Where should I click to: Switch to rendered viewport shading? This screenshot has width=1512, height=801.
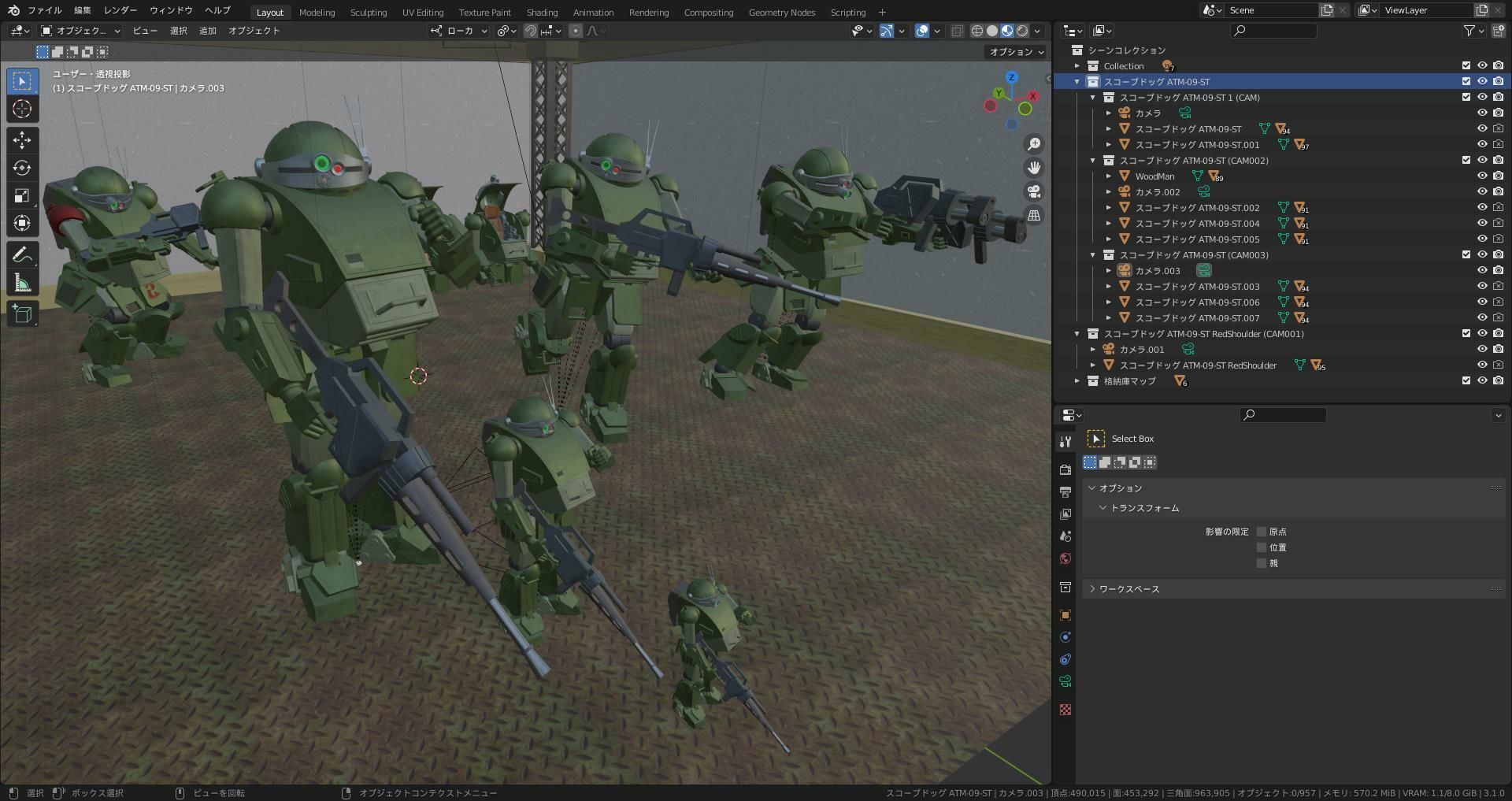click(1022, 31)
